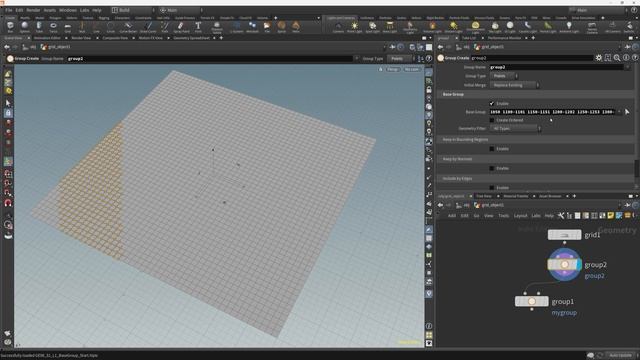
Task: Select the Circle shelf tool
Action: (x=111, y=27)
